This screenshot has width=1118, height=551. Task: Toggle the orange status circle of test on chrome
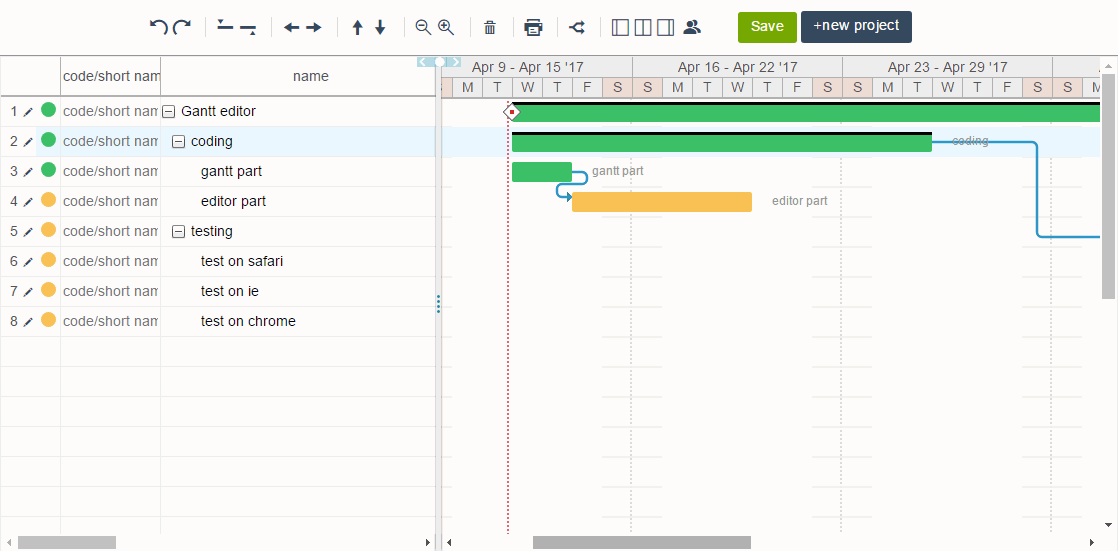48,319
